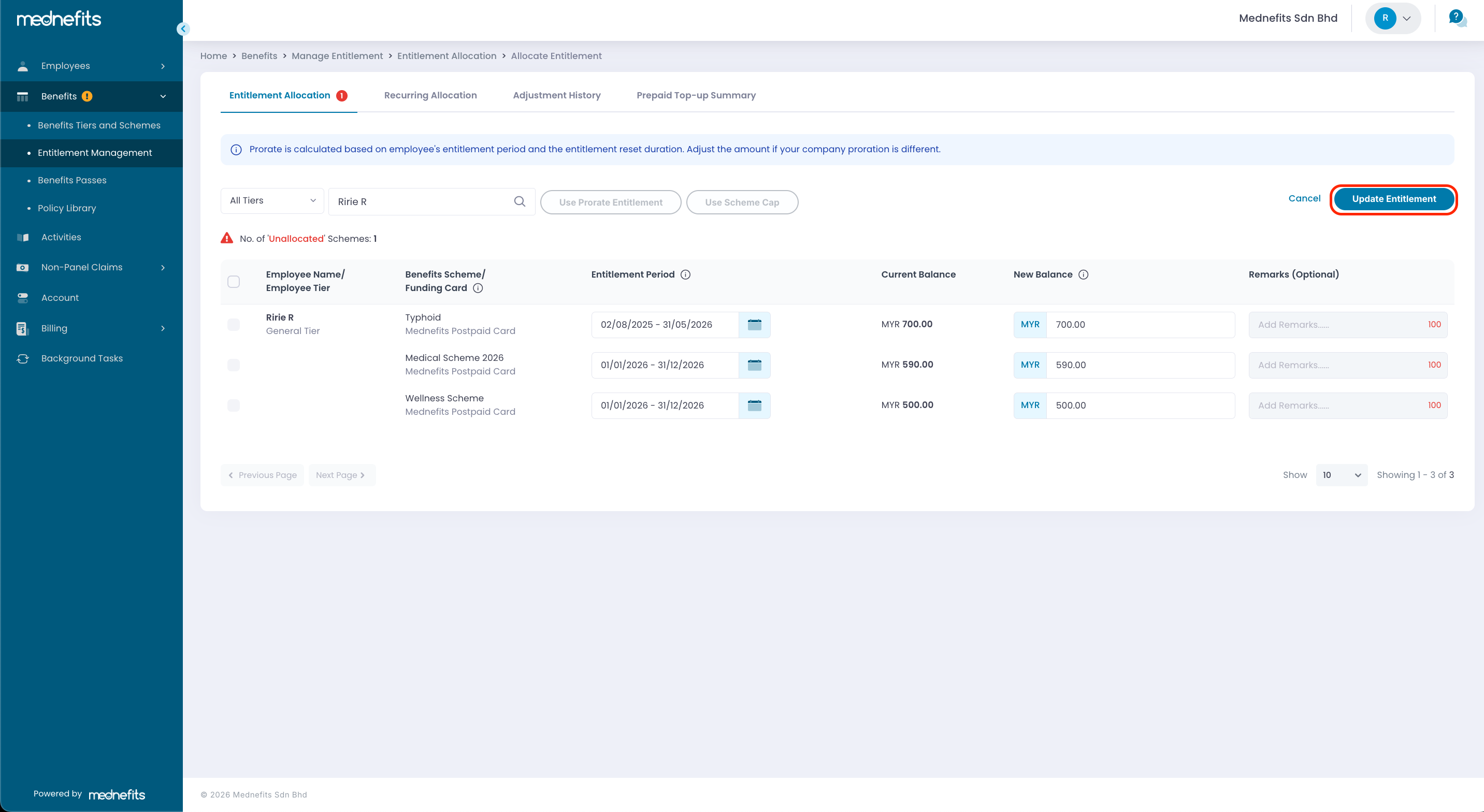Open calendar picker for Typhoid entitlement period
This screenshot has width=1484, height=812.
pyautogui.click(x=754, y=325)
